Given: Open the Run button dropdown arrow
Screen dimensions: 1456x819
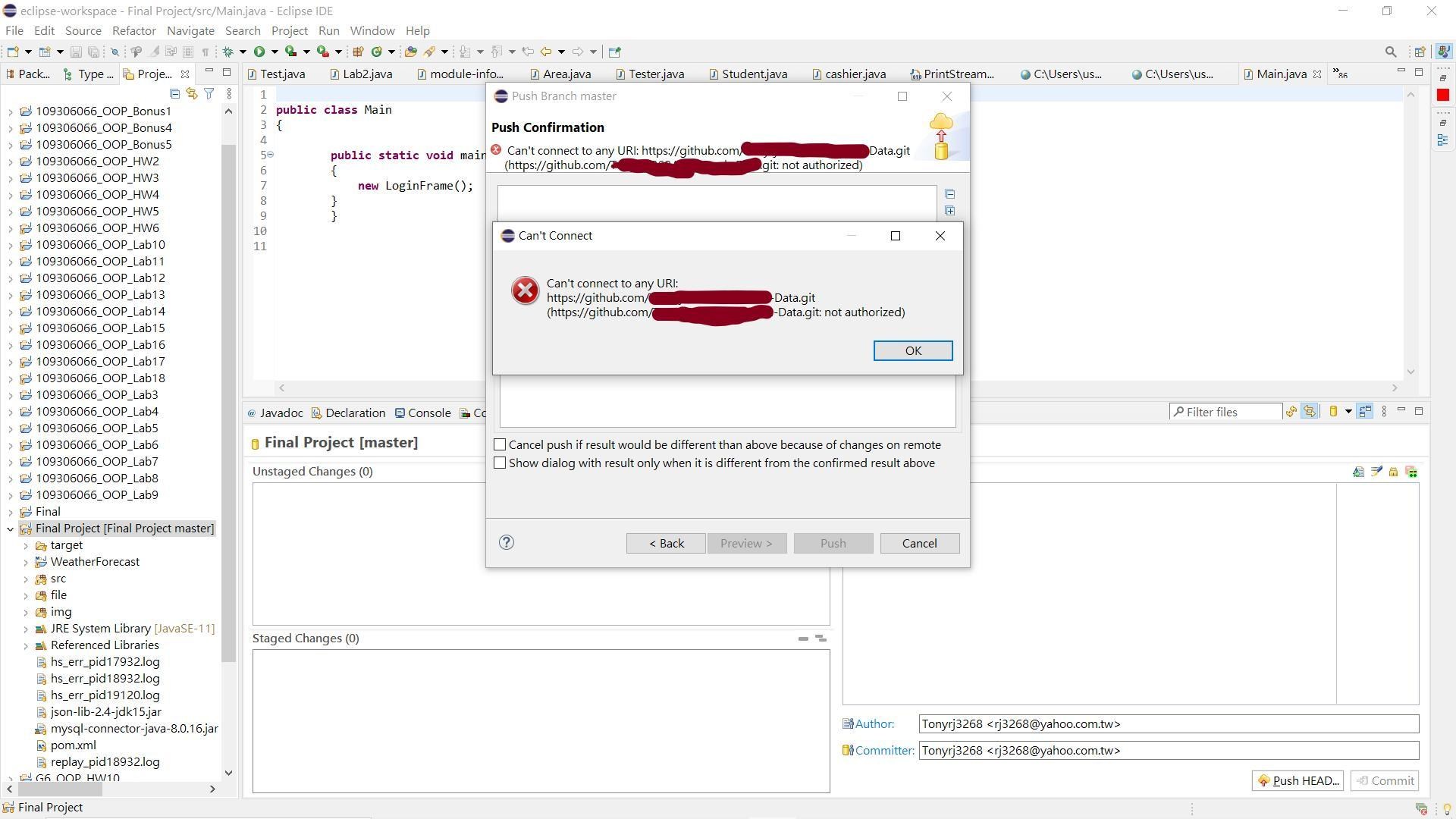Looking at the screenshot, I should (275, 52).
